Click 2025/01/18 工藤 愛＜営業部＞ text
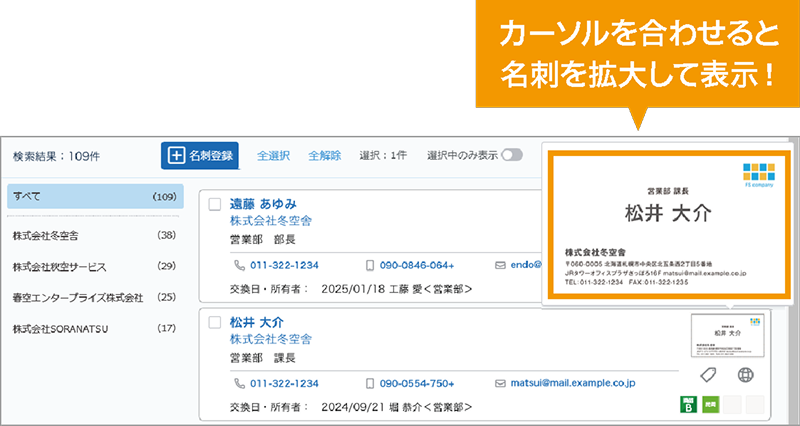This screenshot has height=426, width=800. coord(396,289)
